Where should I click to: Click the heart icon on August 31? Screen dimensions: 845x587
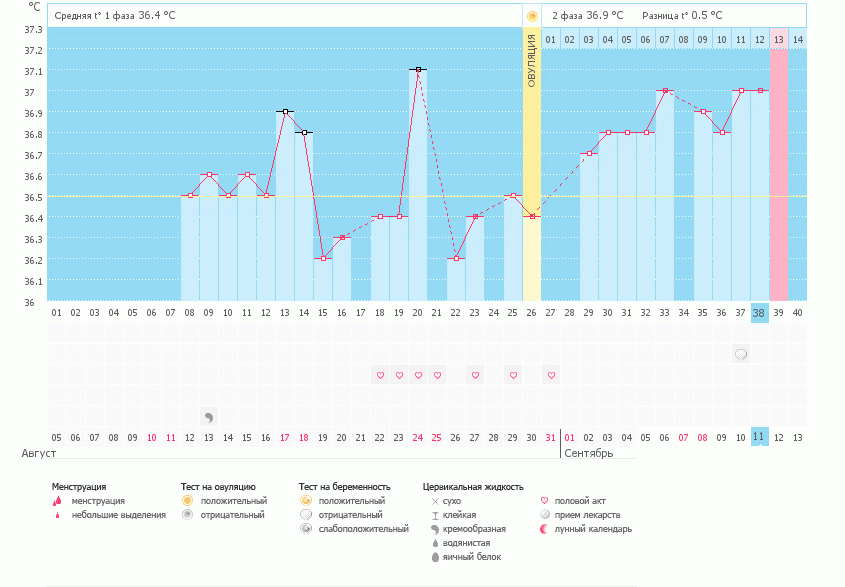pos(551,375)
